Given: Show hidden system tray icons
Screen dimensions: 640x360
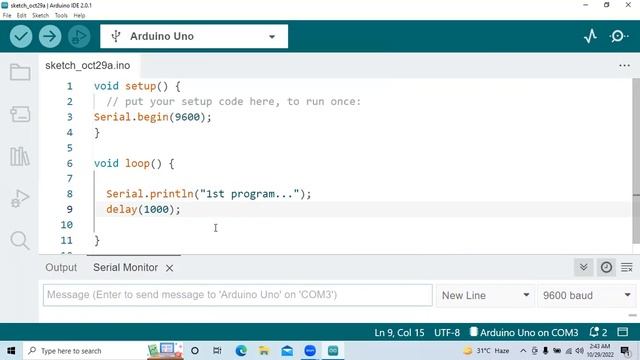Looking at the screenshot, I should [x=523, y=351].
